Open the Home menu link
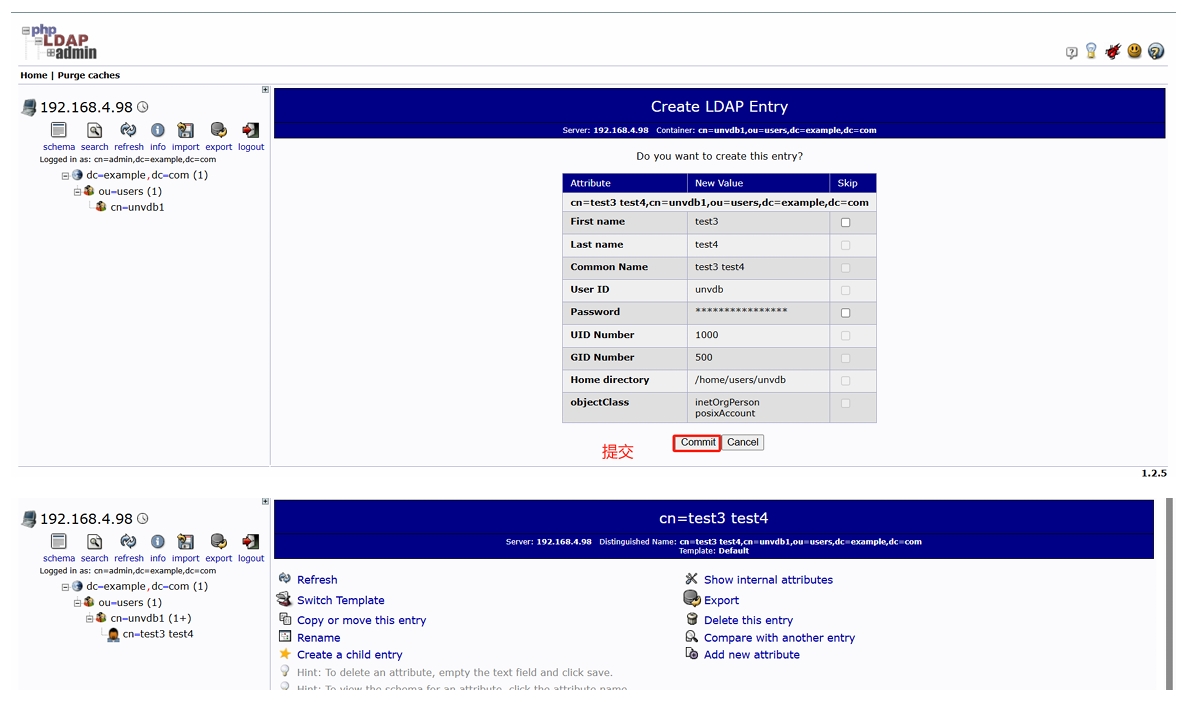Screen dimensions: 1197x702 [34, 75]
